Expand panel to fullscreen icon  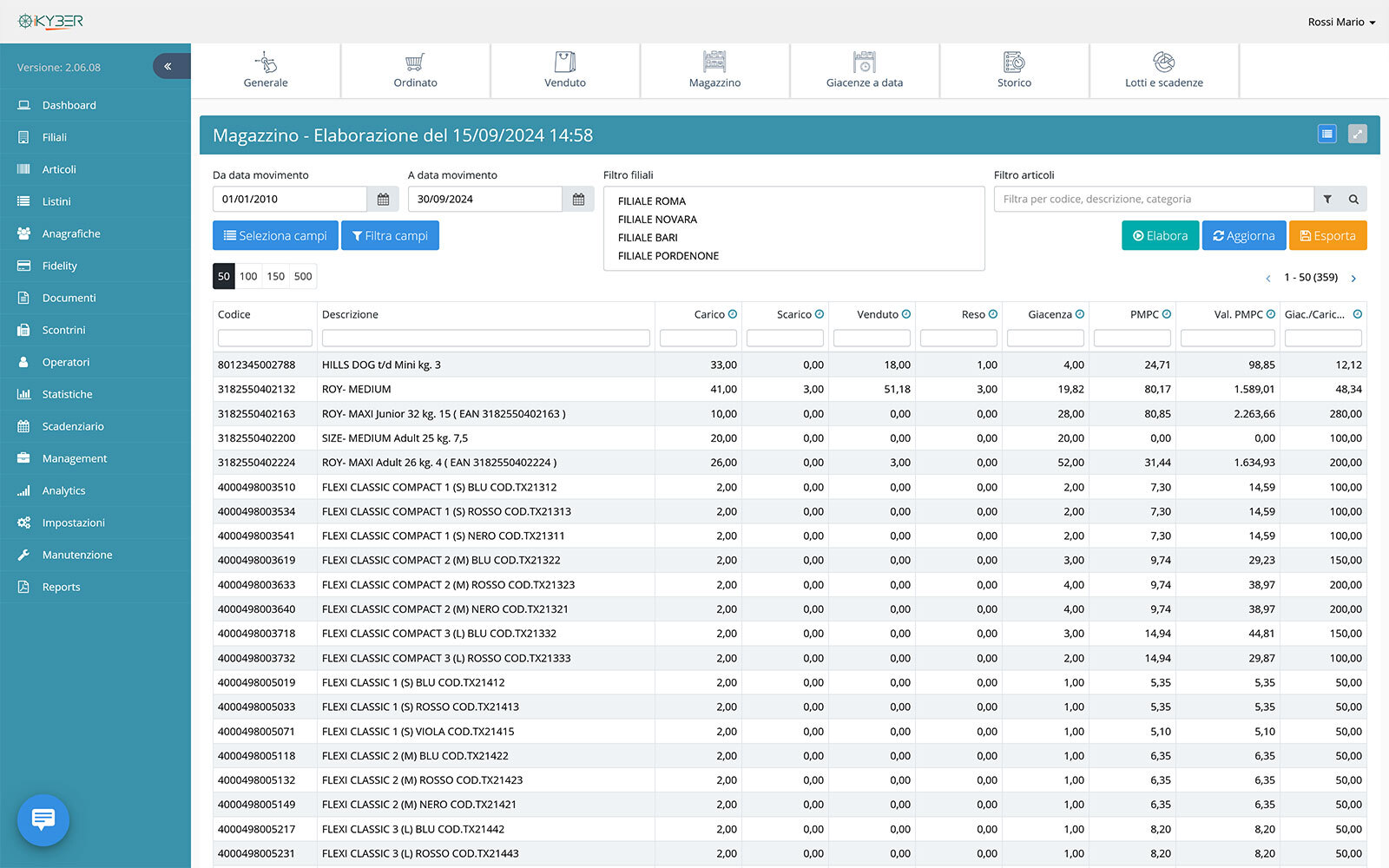tap(1358, 135)
